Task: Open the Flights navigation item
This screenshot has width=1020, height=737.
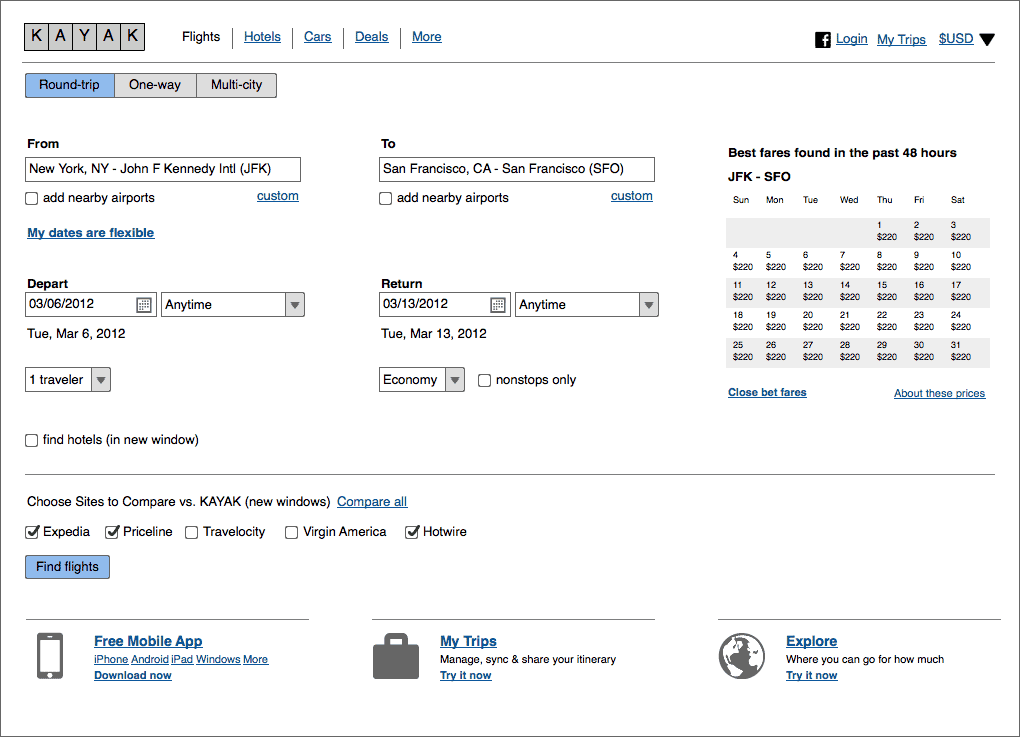Action: 201,37
